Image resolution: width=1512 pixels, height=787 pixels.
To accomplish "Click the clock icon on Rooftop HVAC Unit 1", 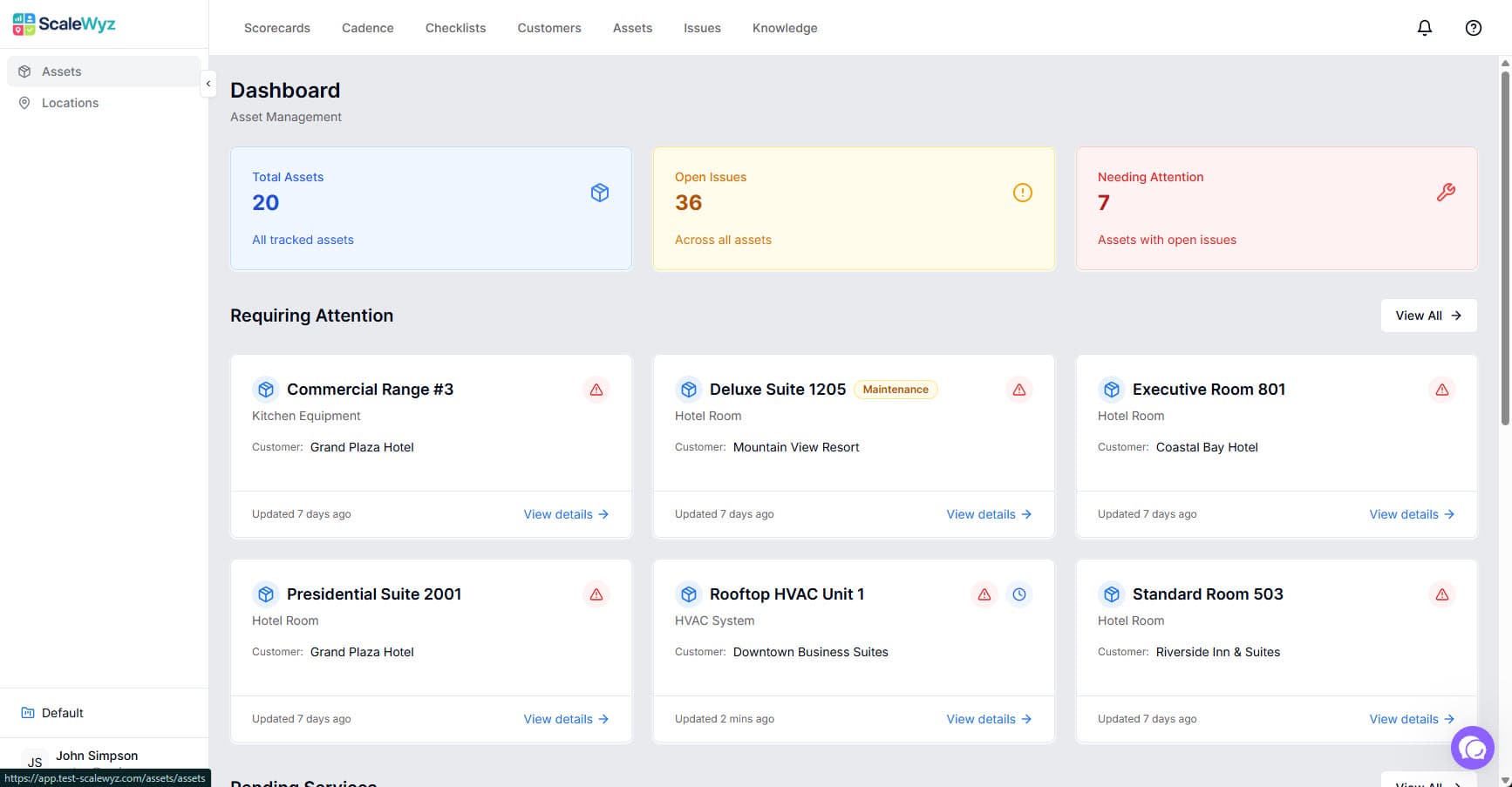I will (1019, 594).
